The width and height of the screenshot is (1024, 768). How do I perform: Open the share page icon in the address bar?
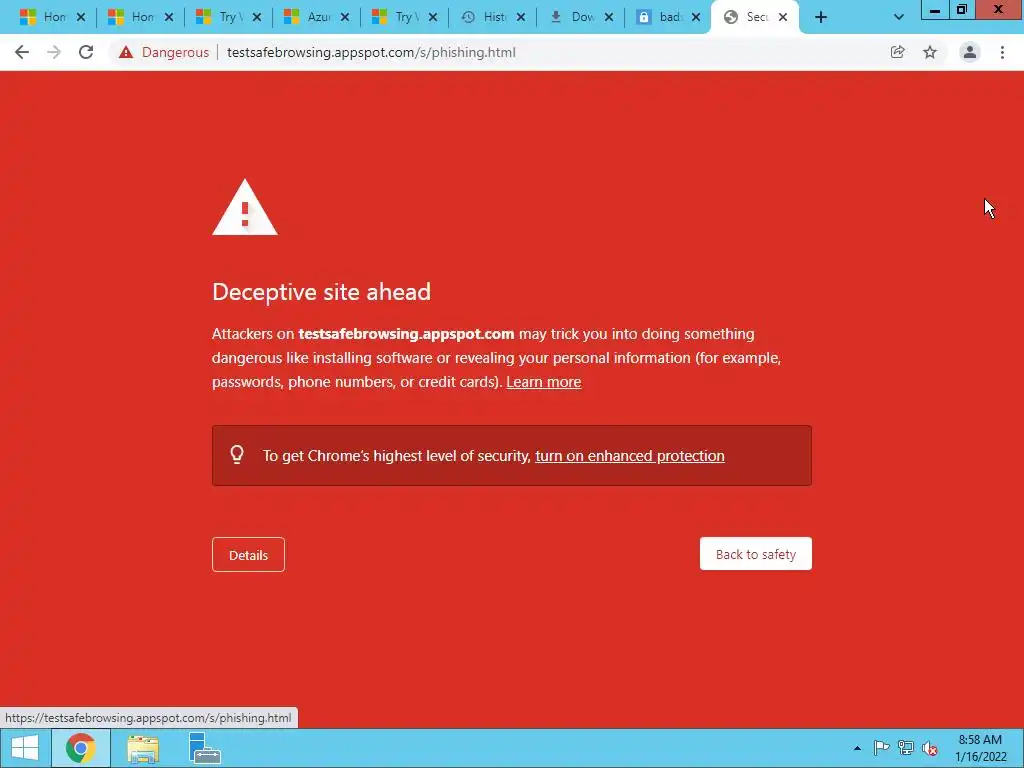coord(897,52)
